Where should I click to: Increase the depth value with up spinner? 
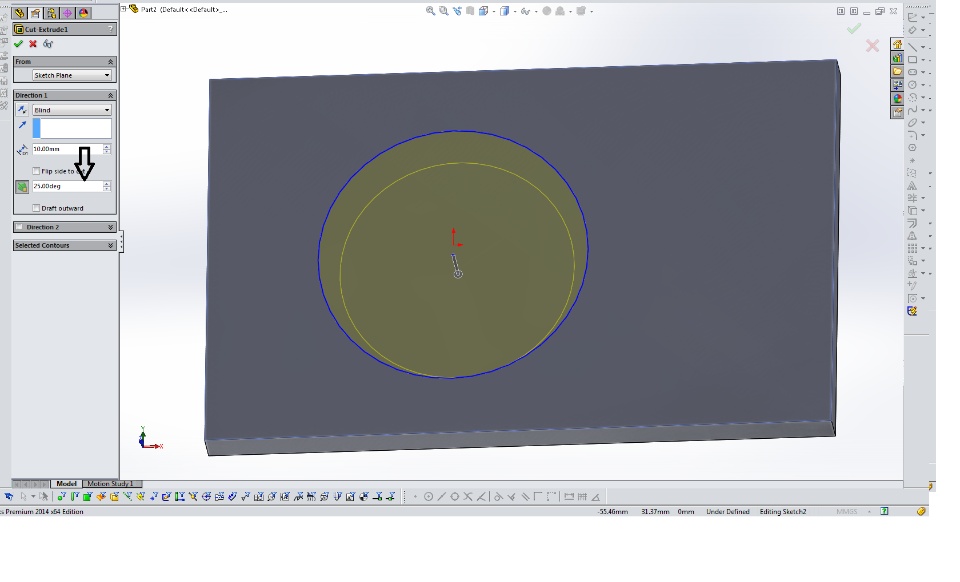click(107, 146)
